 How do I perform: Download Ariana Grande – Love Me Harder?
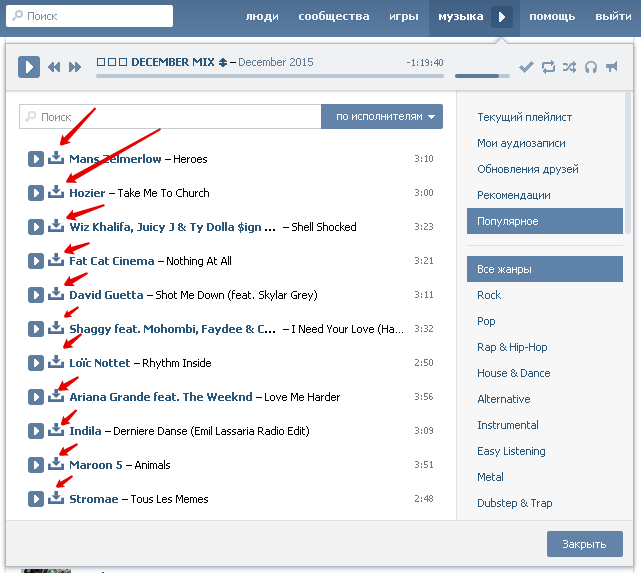[x=56, y=396]
